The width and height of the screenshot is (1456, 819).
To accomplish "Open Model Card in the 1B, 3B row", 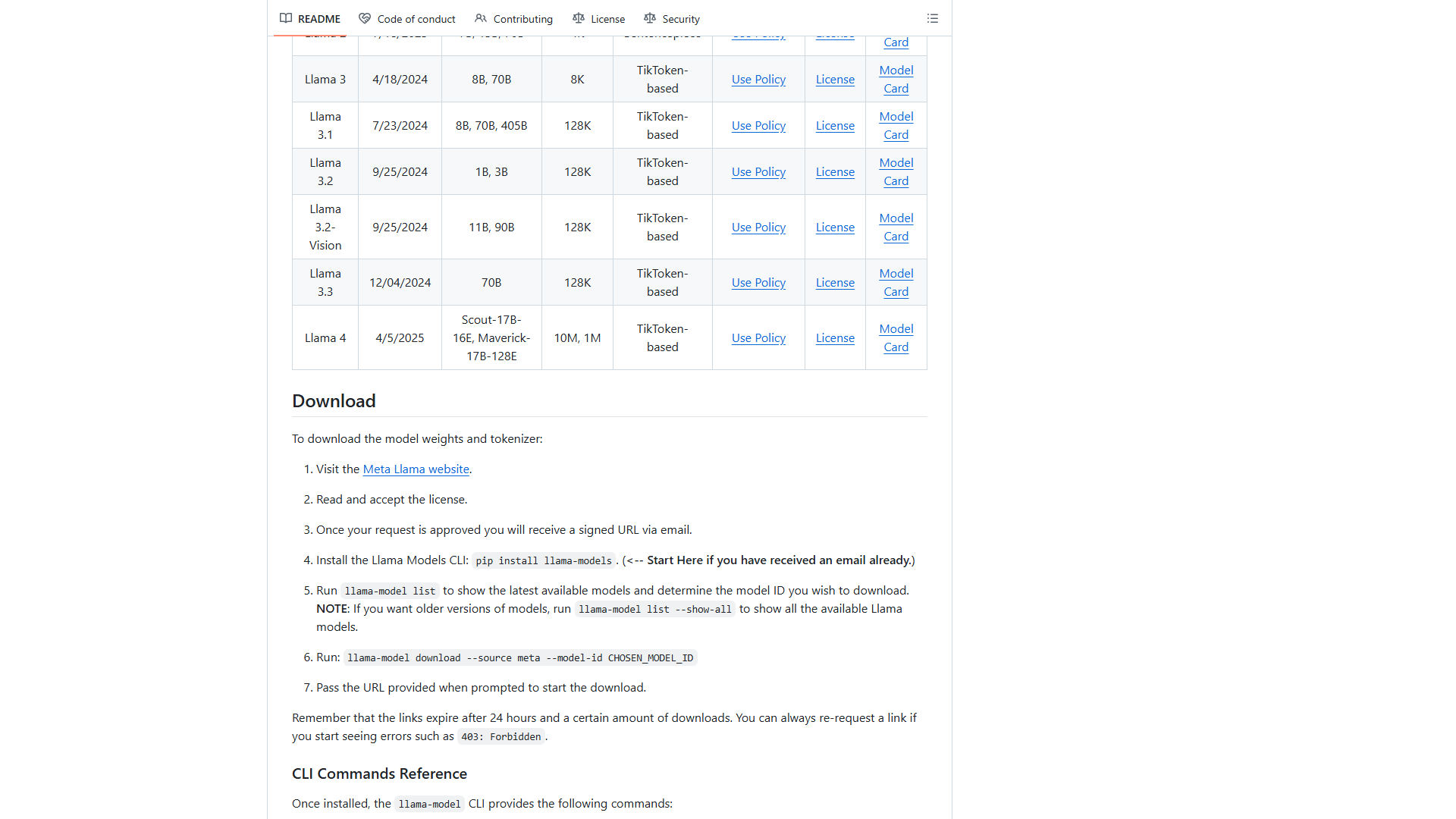I will (x=896, y=171).
